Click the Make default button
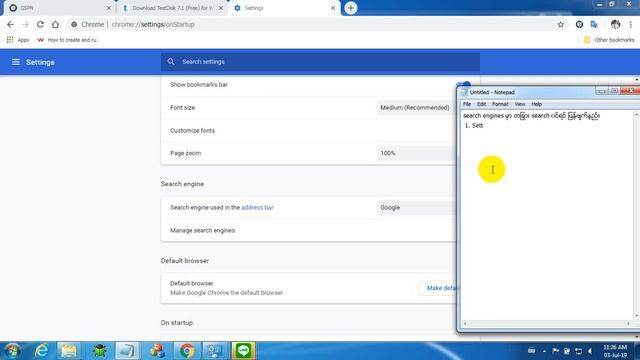 tap(438, 288)
